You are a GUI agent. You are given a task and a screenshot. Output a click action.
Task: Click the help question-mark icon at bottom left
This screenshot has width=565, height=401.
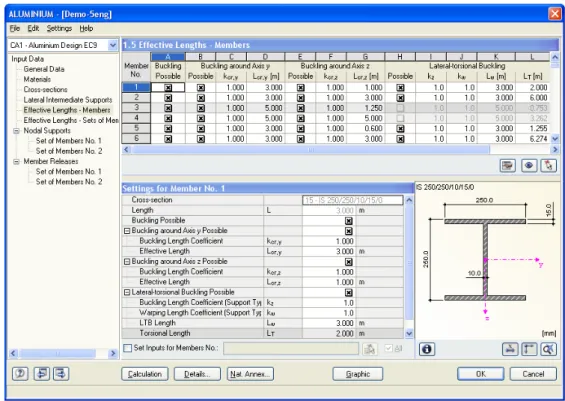[x=20, y=374]
